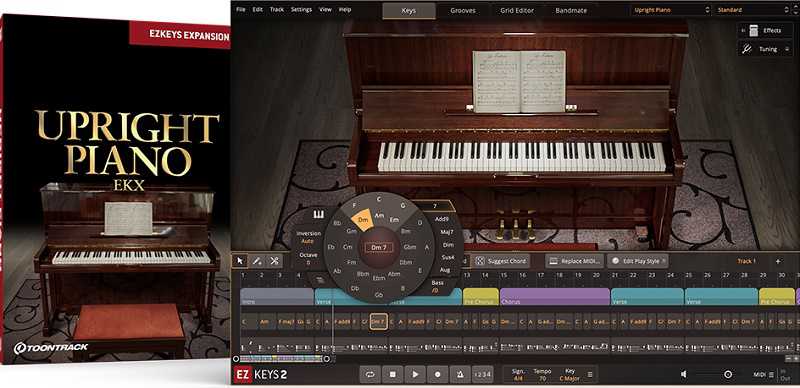Open the View menu

coord(325,10)
